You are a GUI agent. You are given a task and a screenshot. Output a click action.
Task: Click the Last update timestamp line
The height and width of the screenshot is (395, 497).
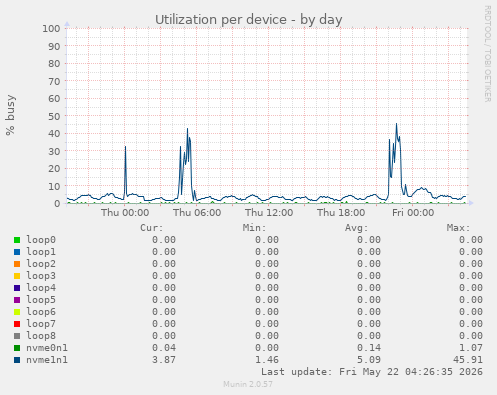pyautogui.click(x=372, y=372)
